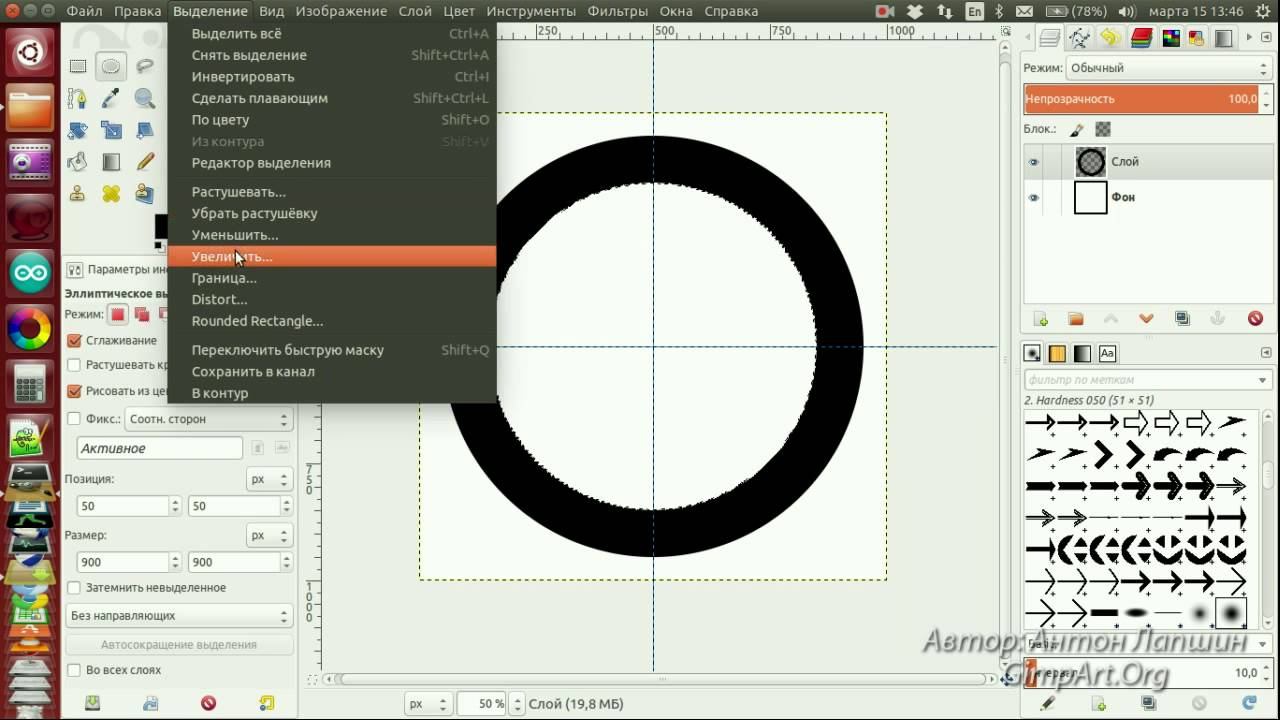
Task: Open the Режим Обычный layer mode dropdown
Action: pos(1168,68)
